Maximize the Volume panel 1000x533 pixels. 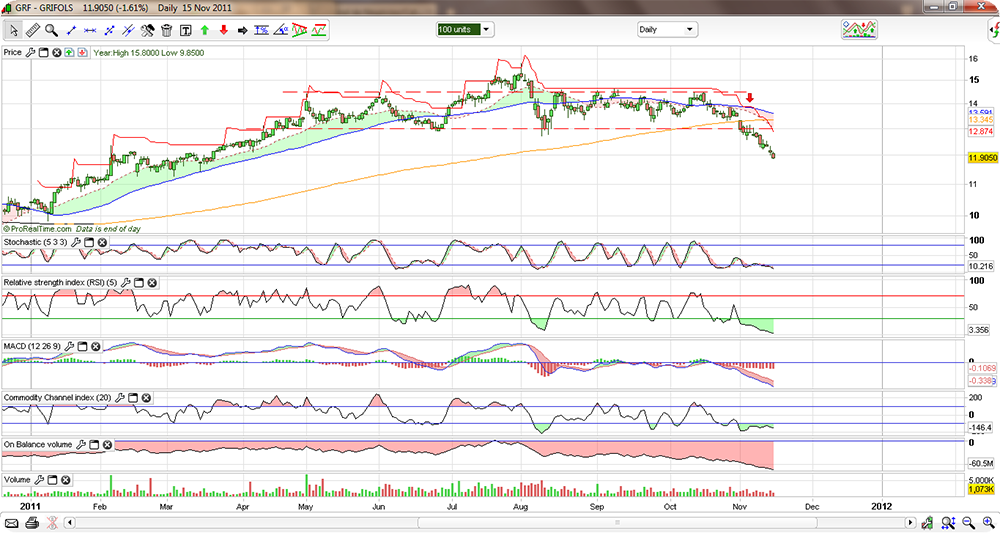coord(52,479)
